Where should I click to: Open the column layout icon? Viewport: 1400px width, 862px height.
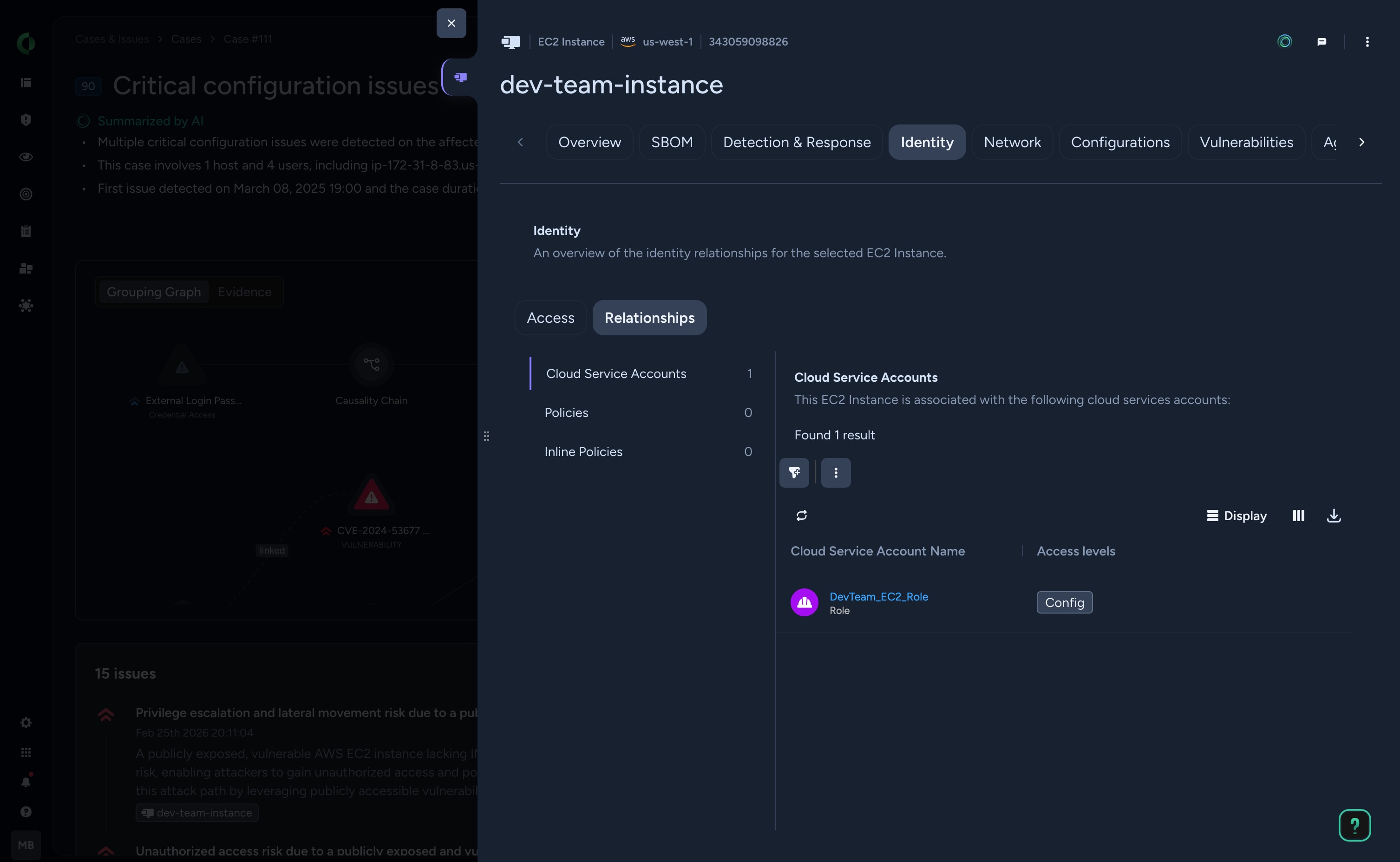point(1299,516)
